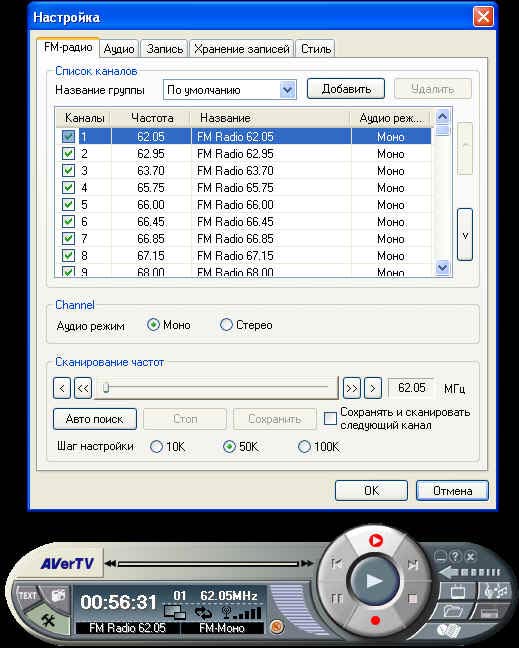Uncheck the channel 4 checkbox
Image resolution: width=519 pixels, height=648 pixels.
coord(68,188)
